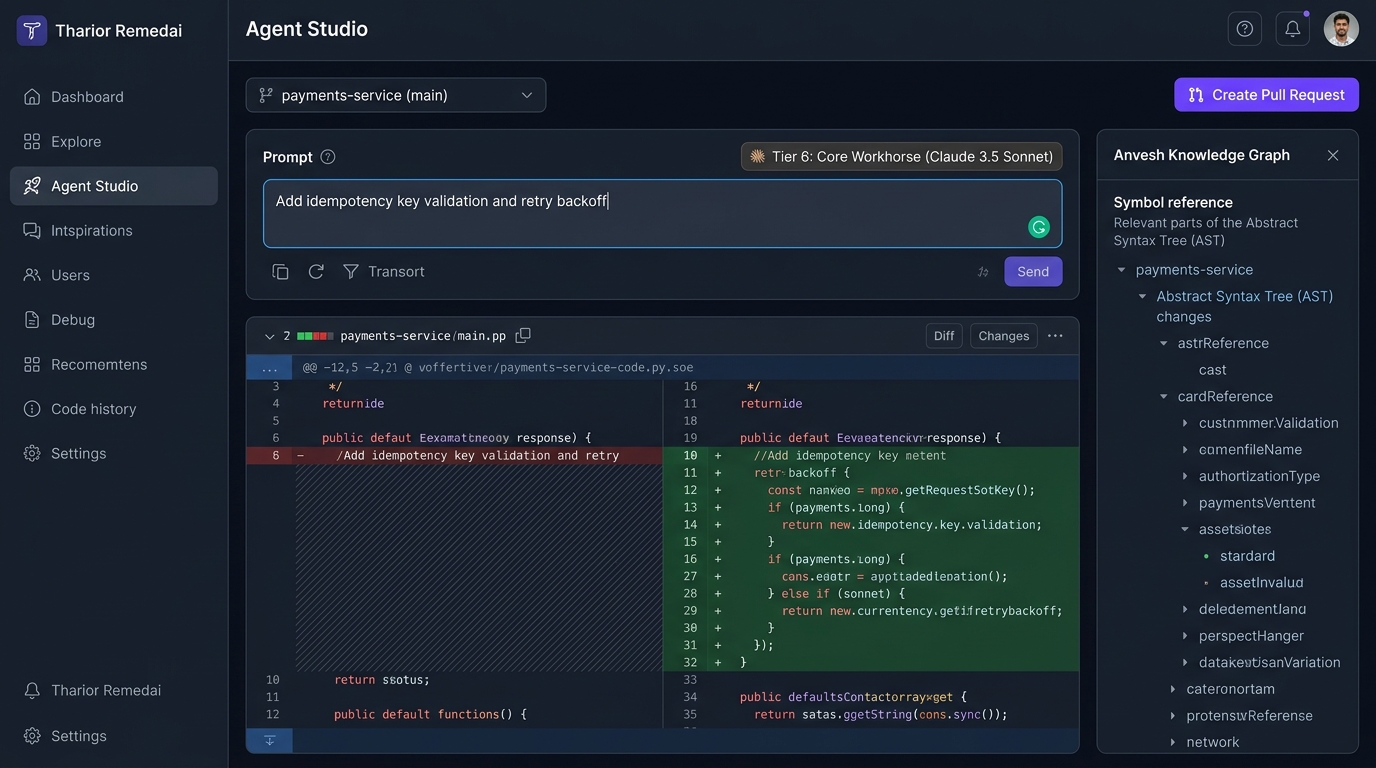Click the refresh prompt icon
Image resolution: width=1376 pixels, height=768 pixels.
tap(316, 272)
